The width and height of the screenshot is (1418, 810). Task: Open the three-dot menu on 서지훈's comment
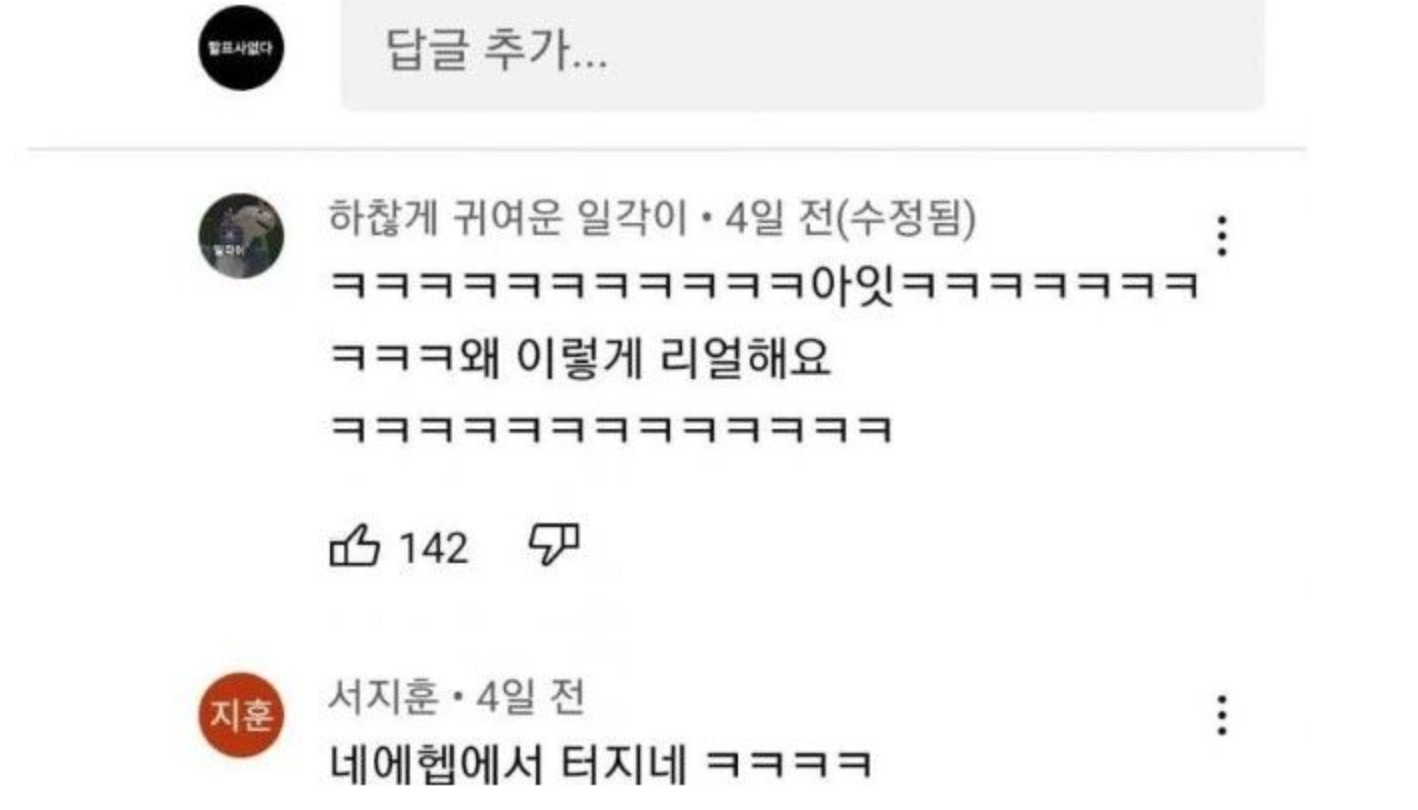[1221, 716]
